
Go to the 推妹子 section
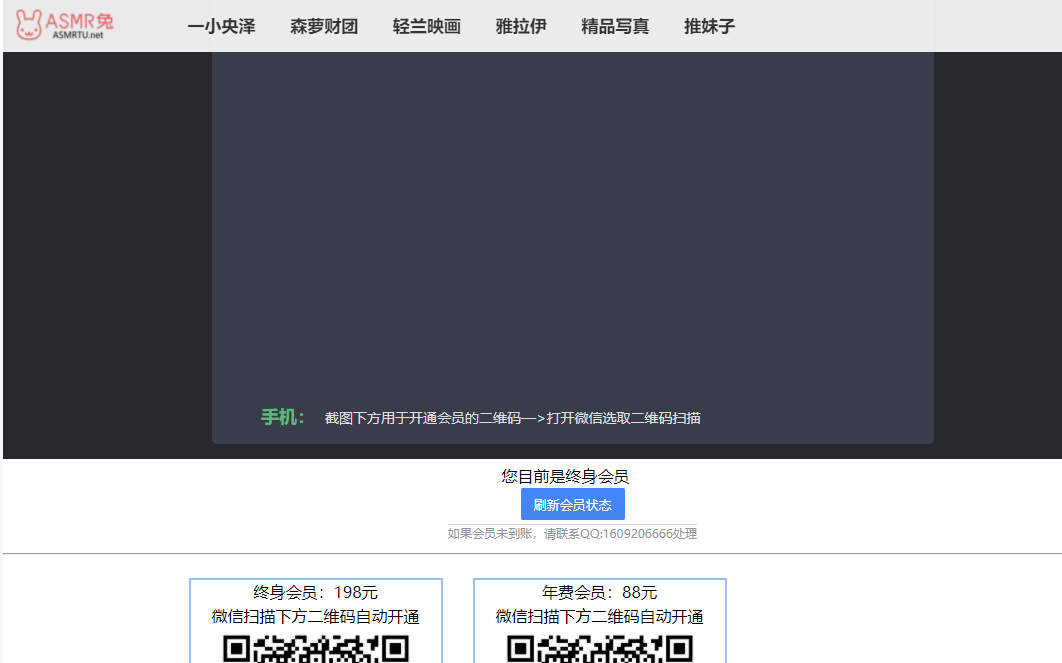point(709,26)
